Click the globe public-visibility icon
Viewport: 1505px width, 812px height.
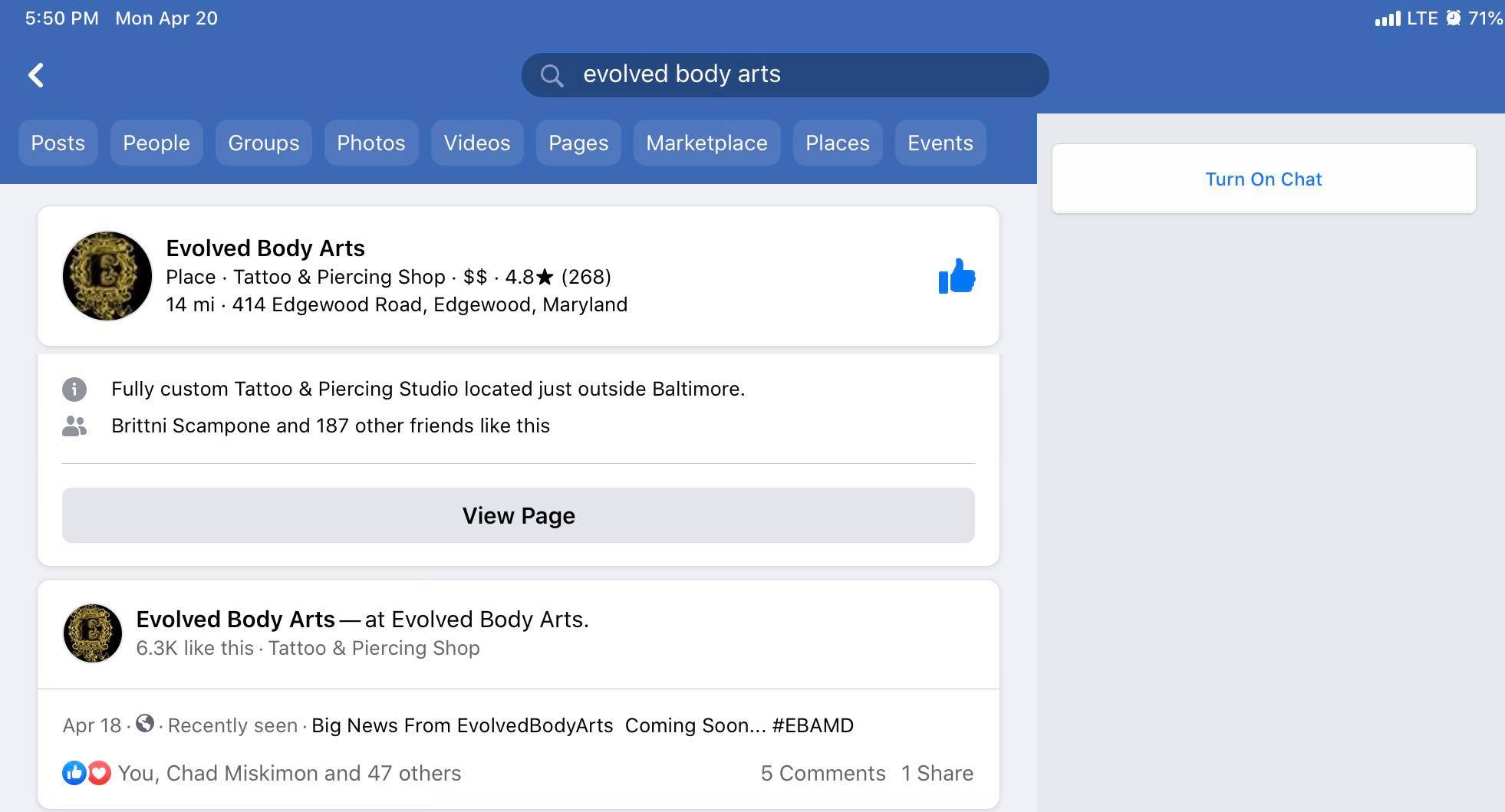[x=145, y=724]
